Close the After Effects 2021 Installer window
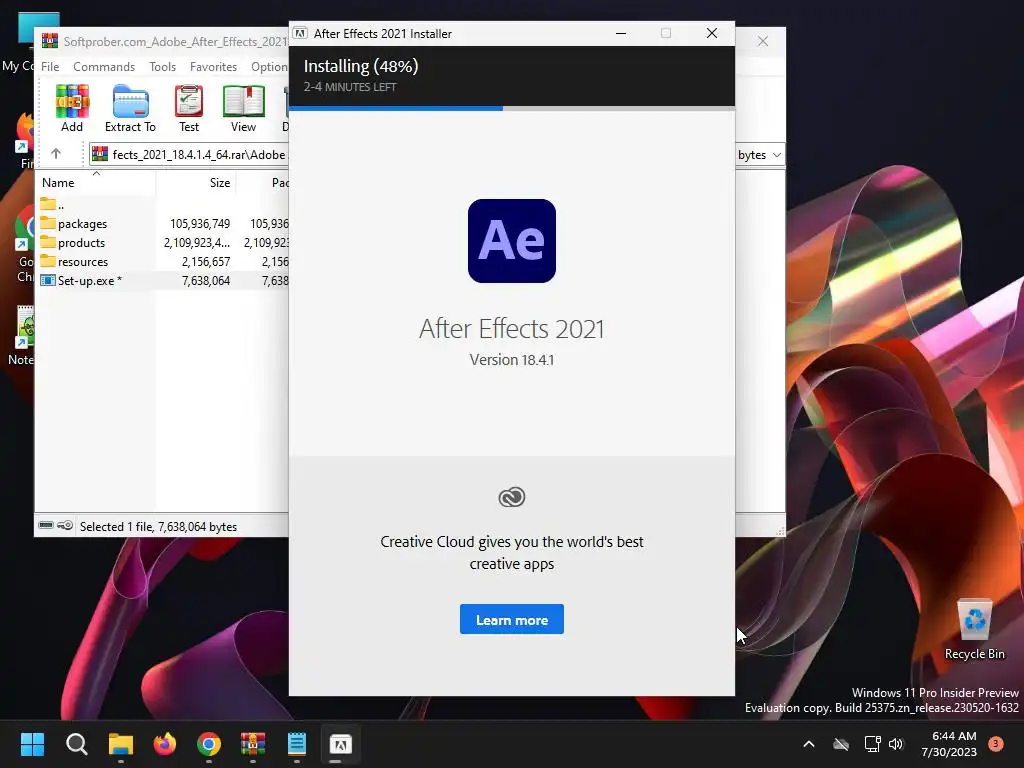Screen dimensions: 1024x768 tap(712, 33)
